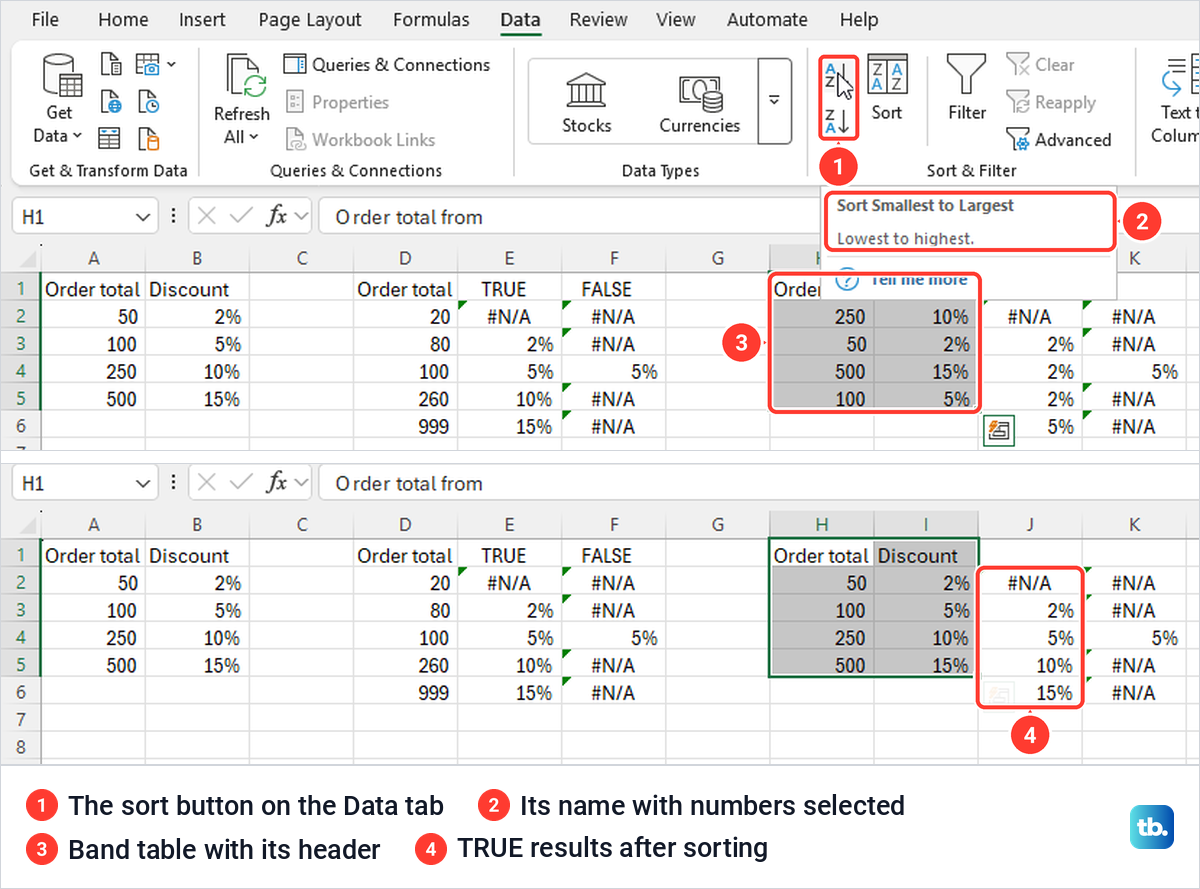Toggle the Filter funnel button
This screenshot has height=889, width=1200.
[967, 88]
